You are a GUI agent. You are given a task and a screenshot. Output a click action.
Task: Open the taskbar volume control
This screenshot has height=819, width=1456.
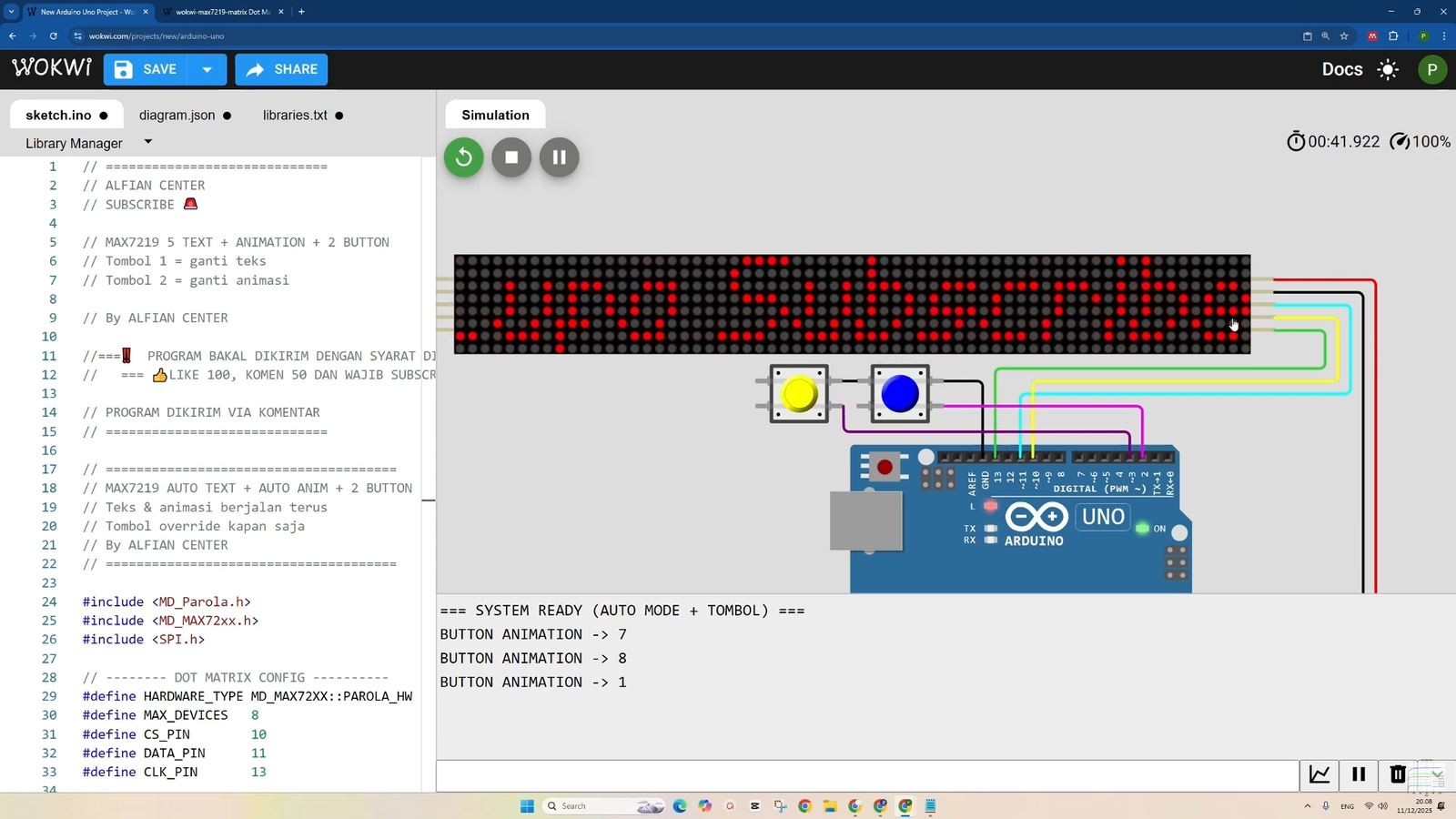[1383, 806]
